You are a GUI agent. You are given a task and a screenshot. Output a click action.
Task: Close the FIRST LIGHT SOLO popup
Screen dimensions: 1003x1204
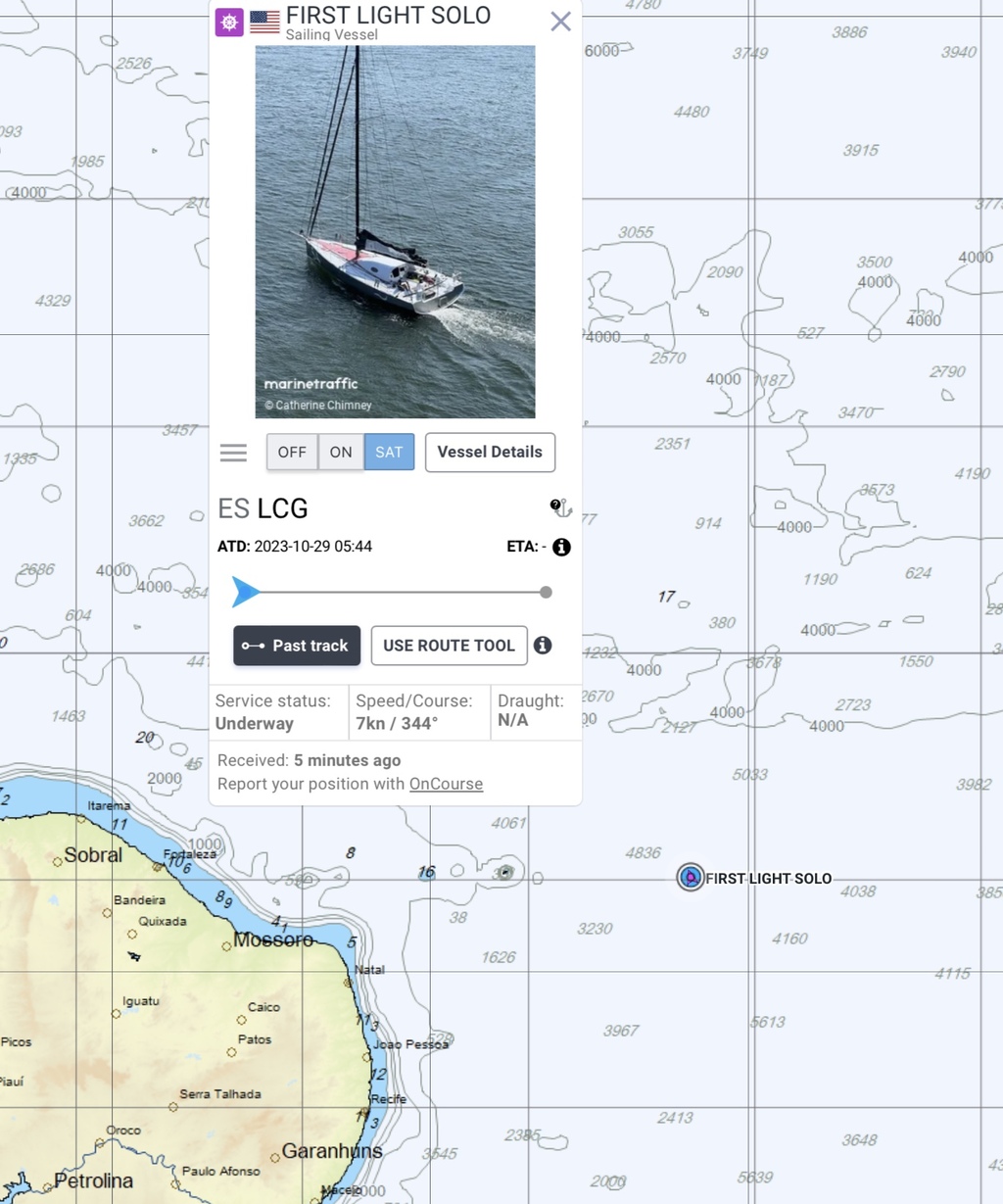(560, 22)
